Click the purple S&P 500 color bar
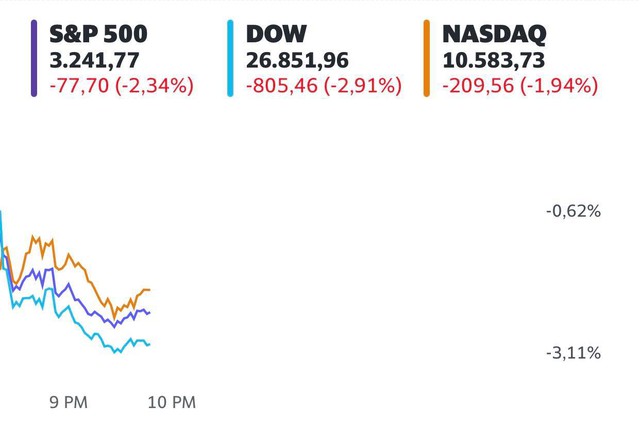The height and width of the screenshot is (423, 640). 34,58
